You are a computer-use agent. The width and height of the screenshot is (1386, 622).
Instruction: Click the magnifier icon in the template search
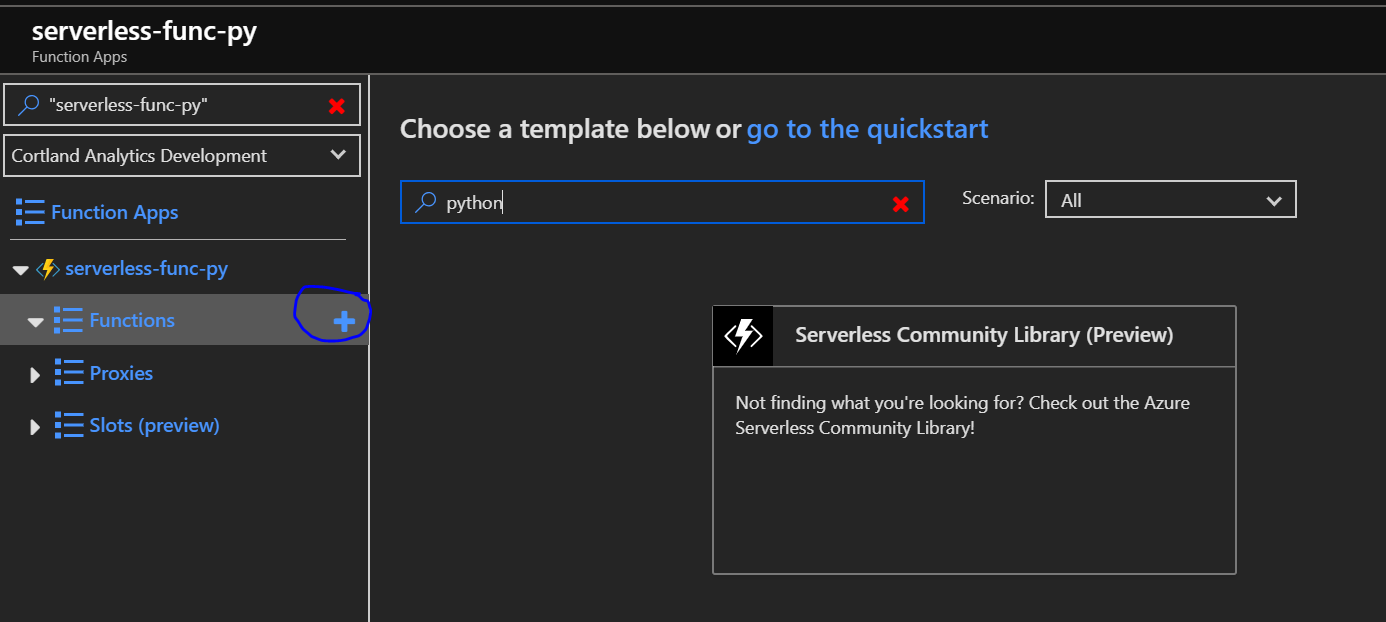click(424, 202)
